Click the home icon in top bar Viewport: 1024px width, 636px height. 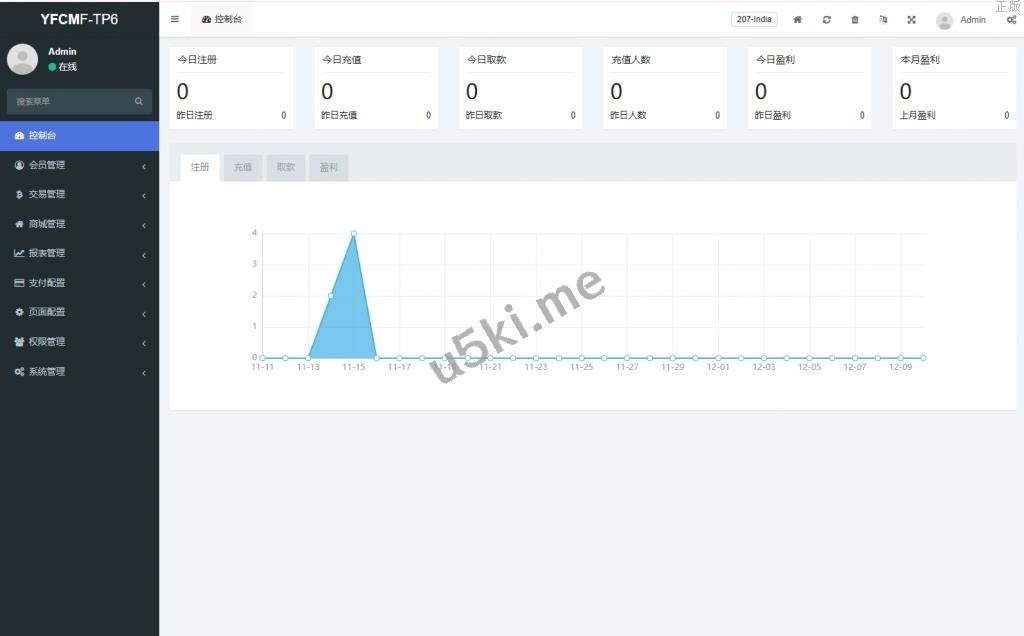pyautogui.click(x=797, y=20)
